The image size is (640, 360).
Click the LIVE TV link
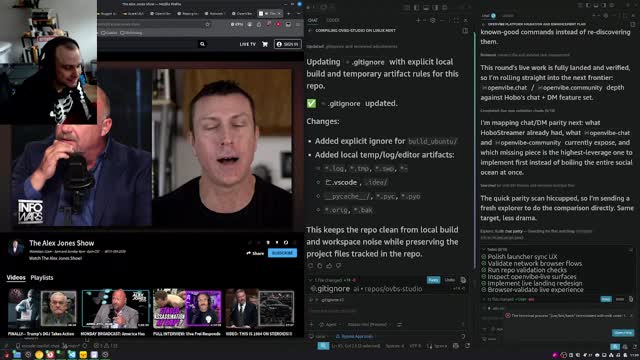(x=248, y=44)
